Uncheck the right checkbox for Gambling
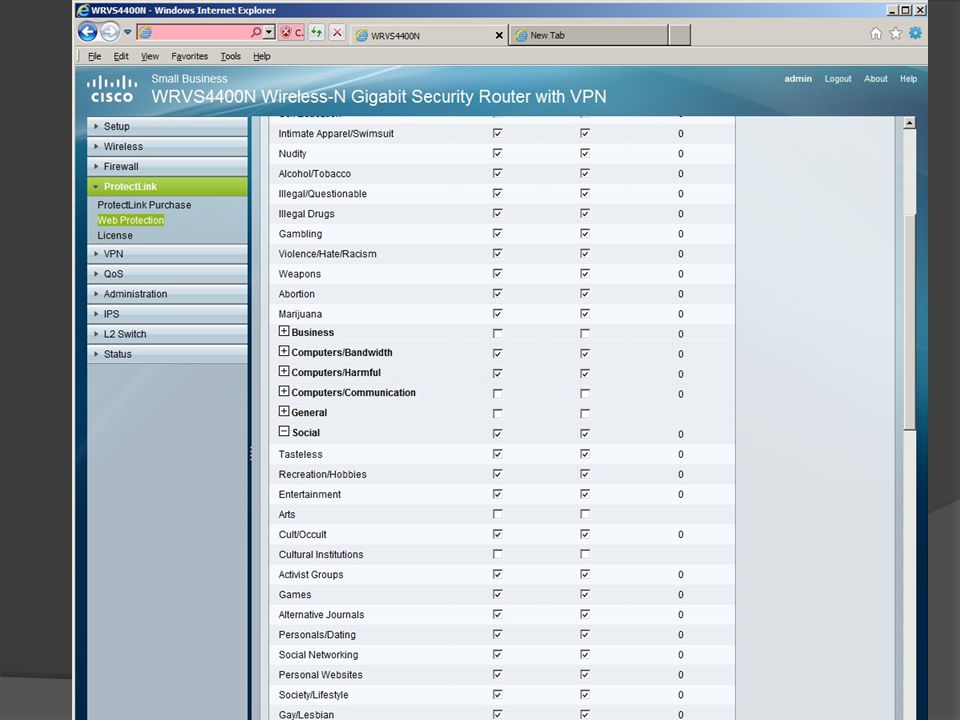960x720 pixels. pyautogui.click(x=585, y=233)
